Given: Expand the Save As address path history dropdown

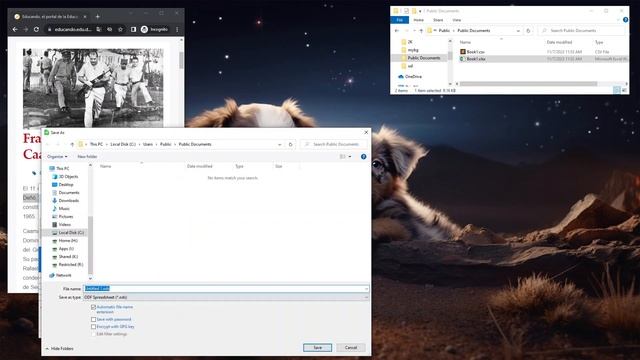Looking at the screenshot, I should click(280, 144).
